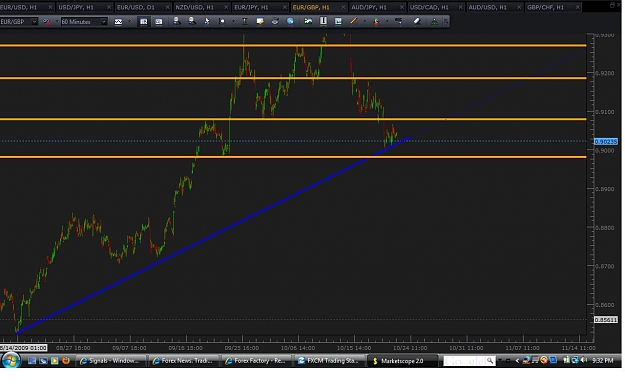Viewport: 625px width, 391px height.
Task: Click the framed chart image icon
Action: pos(338,22)
